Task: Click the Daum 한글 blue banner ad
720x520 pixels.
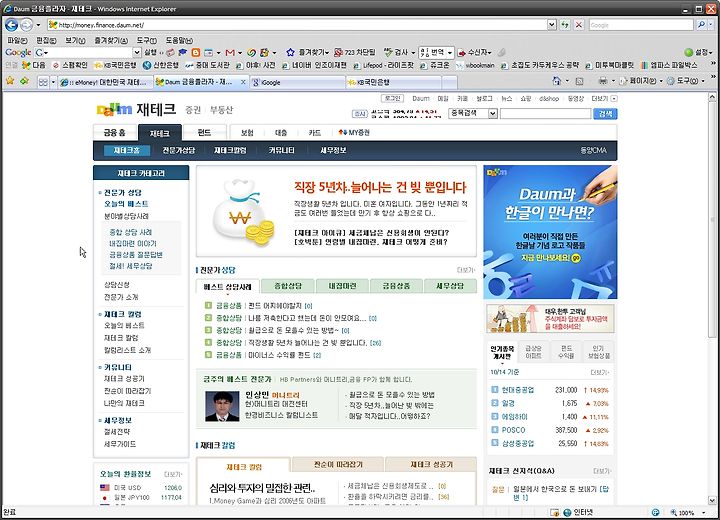Action: 550,232
